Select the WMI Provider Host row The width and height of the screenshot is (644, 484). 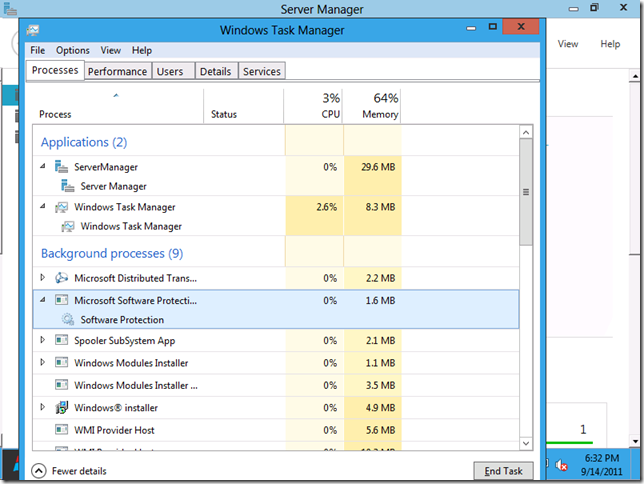(x=276, y=430)
